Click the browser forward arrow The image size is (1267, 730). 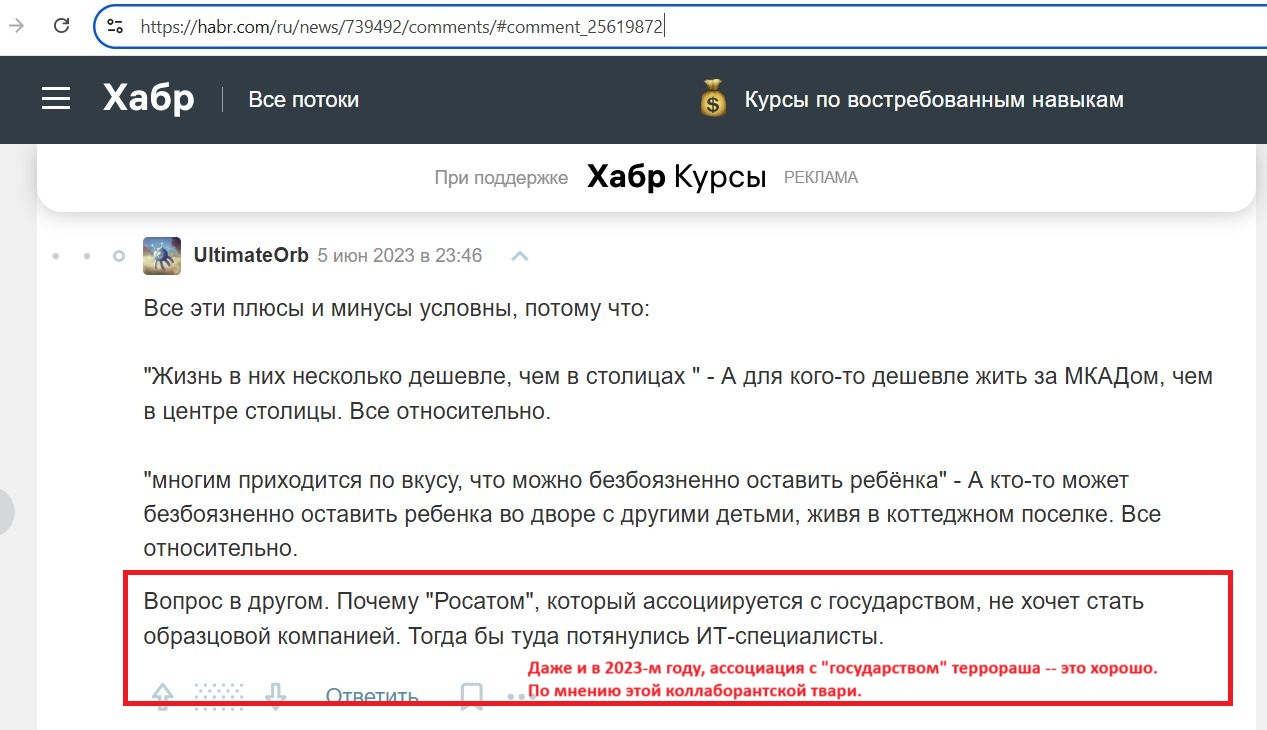[16, 26]
